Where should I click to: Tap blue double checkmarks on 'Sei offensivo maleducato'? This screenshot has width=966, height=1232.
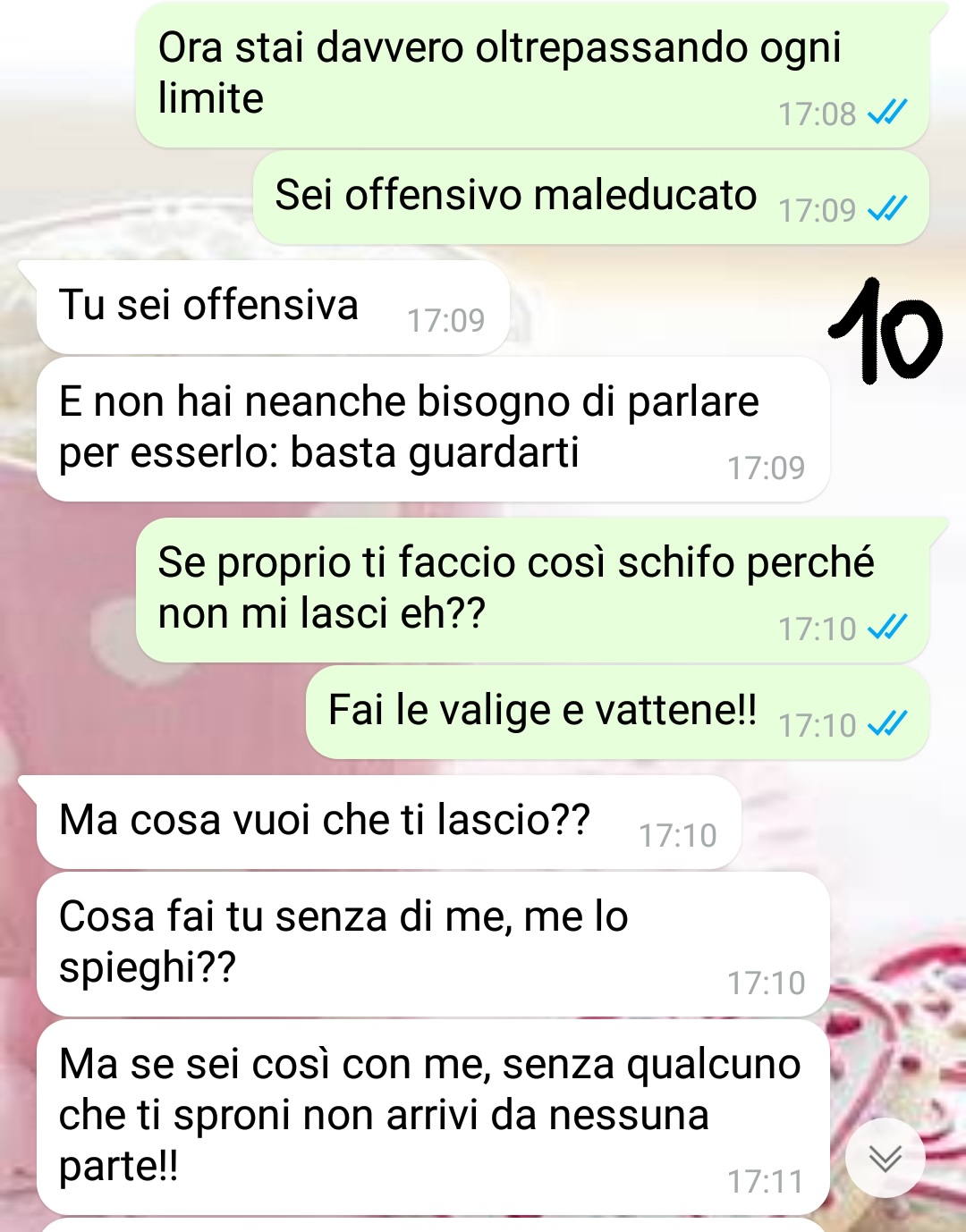click(x=887, y=209)
